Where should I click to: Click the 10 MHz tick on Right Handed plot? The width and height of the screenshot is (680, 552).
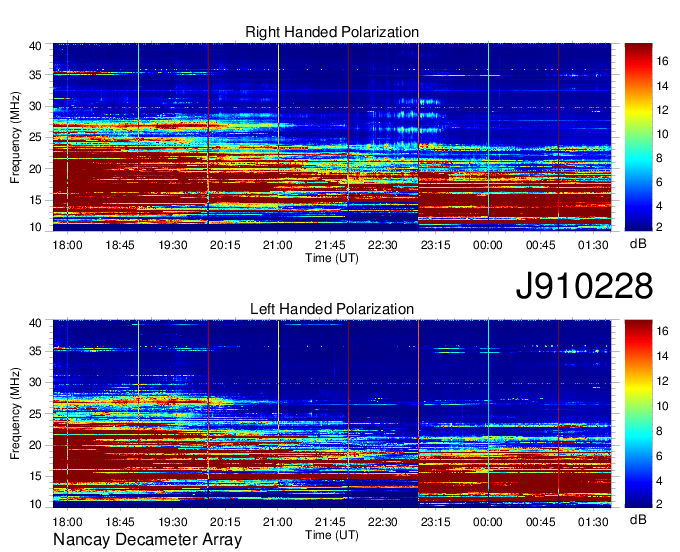tap(35, 227)
